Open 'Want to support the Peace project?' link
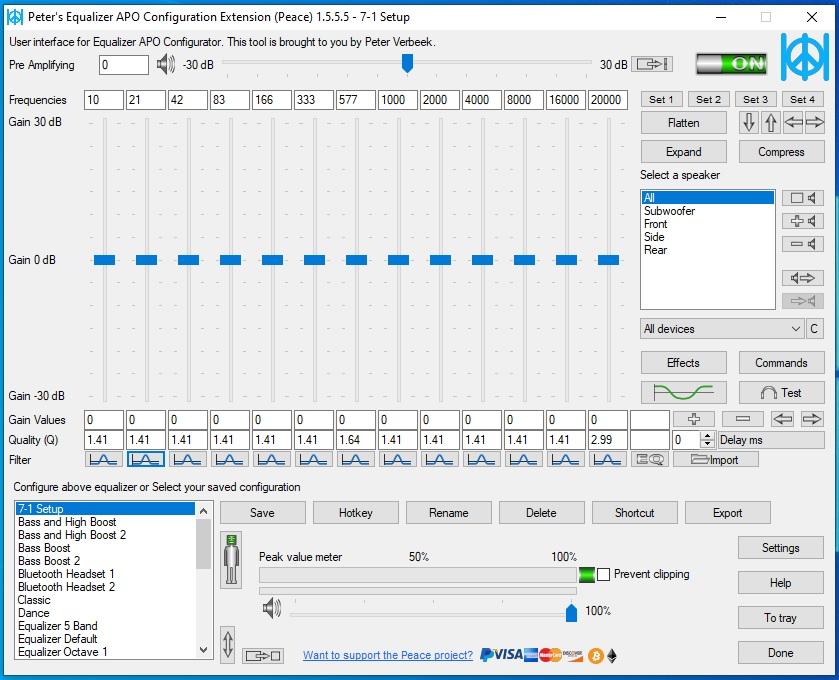Viewport: 839px width, 680px height. pyautogui.click(x=388, y=655)
